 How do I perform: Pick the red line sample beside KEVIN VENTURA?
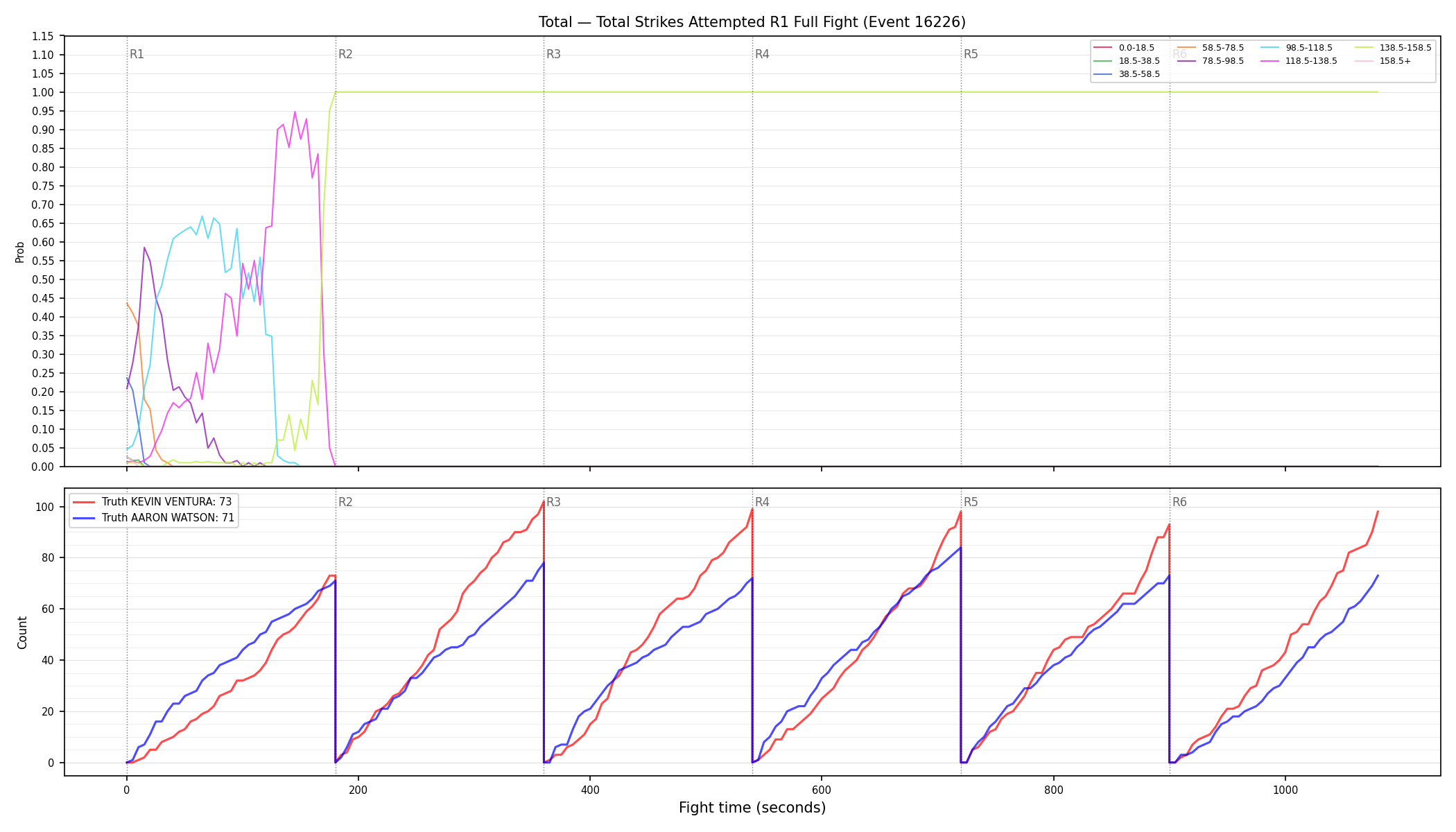coord(84,502)
